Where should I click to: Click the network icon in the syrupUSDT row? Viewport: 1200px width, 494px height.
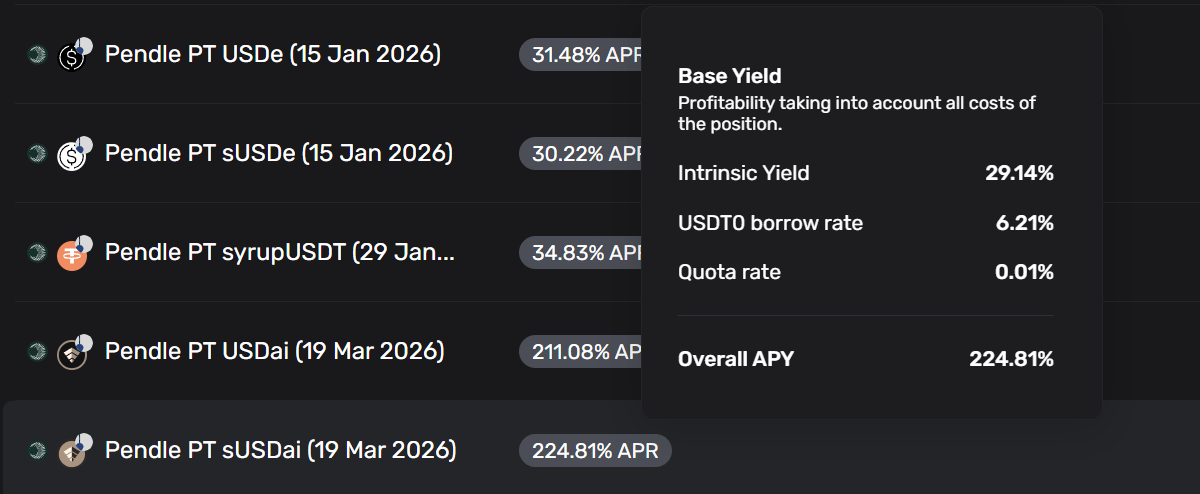click(37, 253)
